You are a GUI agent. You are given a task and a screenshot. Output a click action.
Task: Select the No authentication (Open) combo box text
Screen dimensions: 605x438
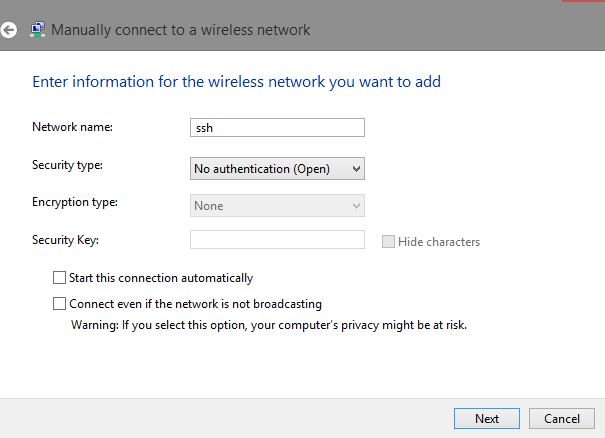(262, 169)
